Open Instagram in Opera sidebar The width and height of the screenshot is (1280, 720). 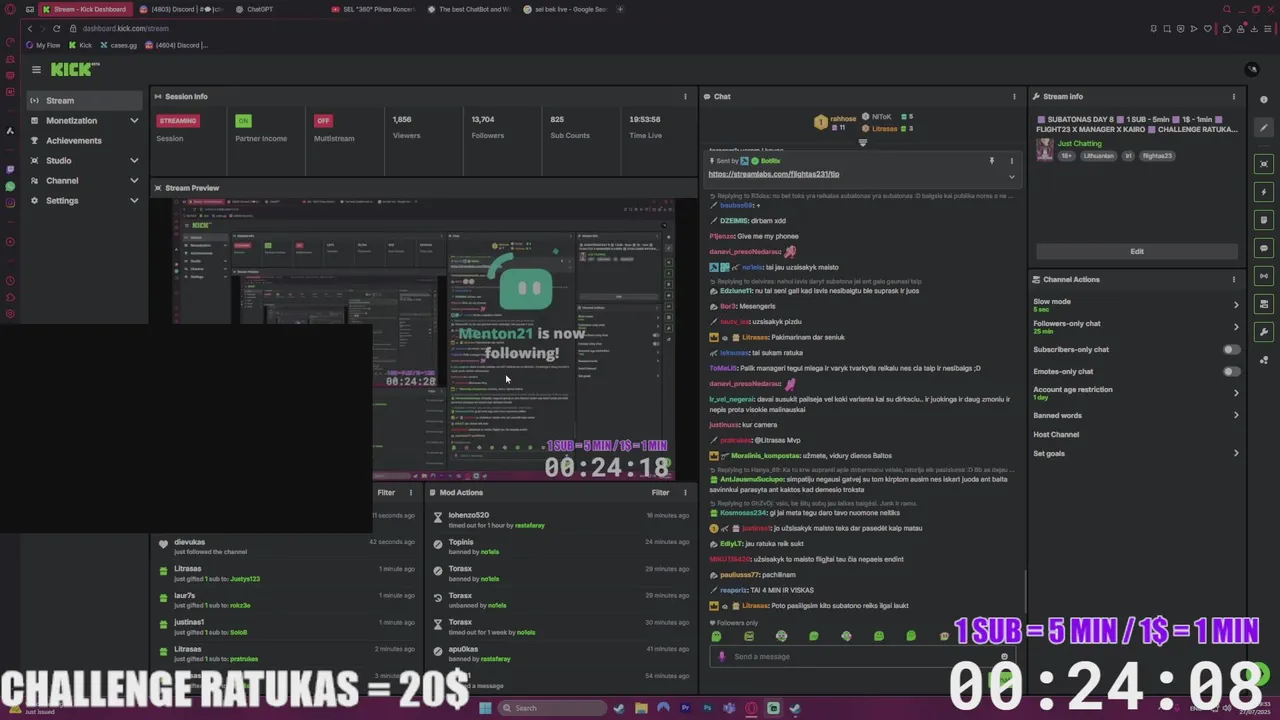click(x=10, y=203)
